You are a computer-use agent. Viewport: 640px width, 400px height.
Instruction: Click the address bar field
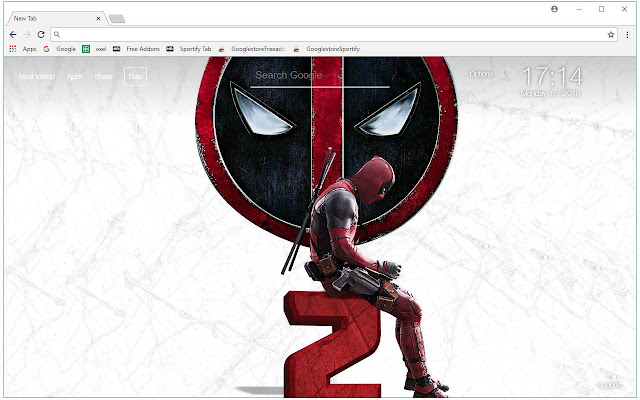click(x=333, y=35)
